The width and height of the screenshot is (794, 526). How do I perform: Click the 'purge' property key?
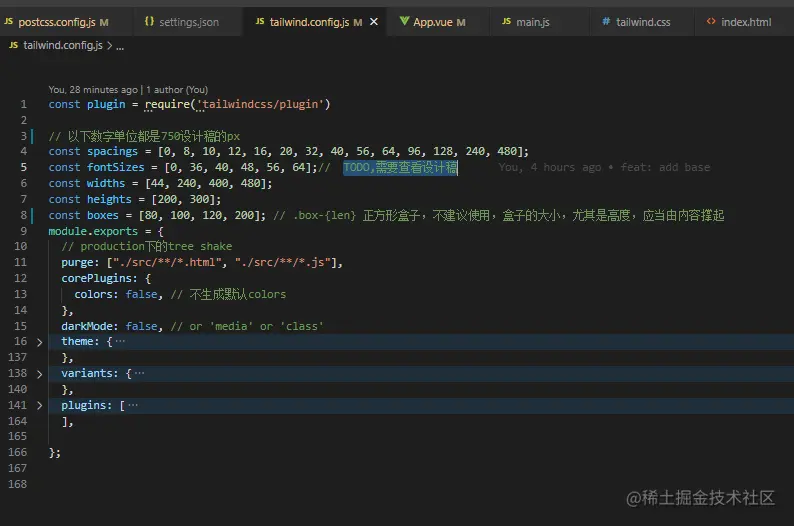click(x=77, y=263)
